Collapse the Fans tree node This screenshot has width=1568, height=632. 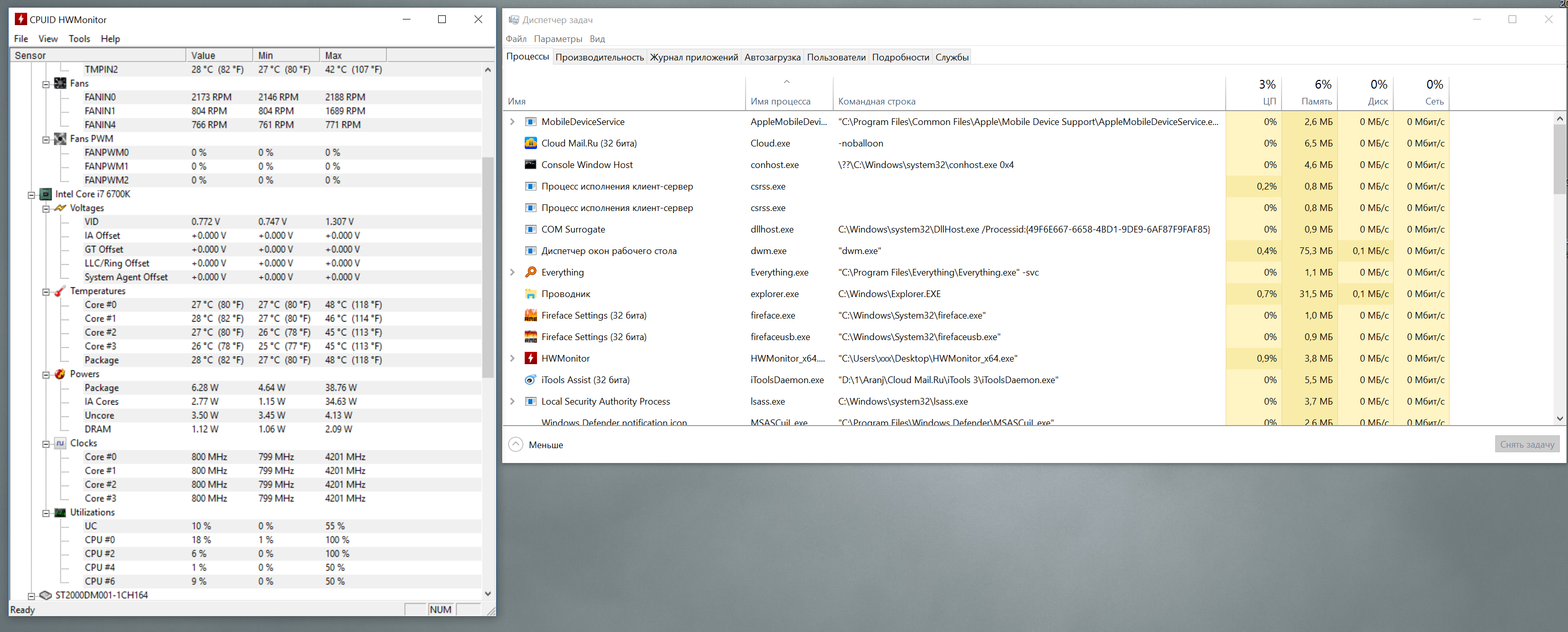pyautogui.click(x=46, y=85)
